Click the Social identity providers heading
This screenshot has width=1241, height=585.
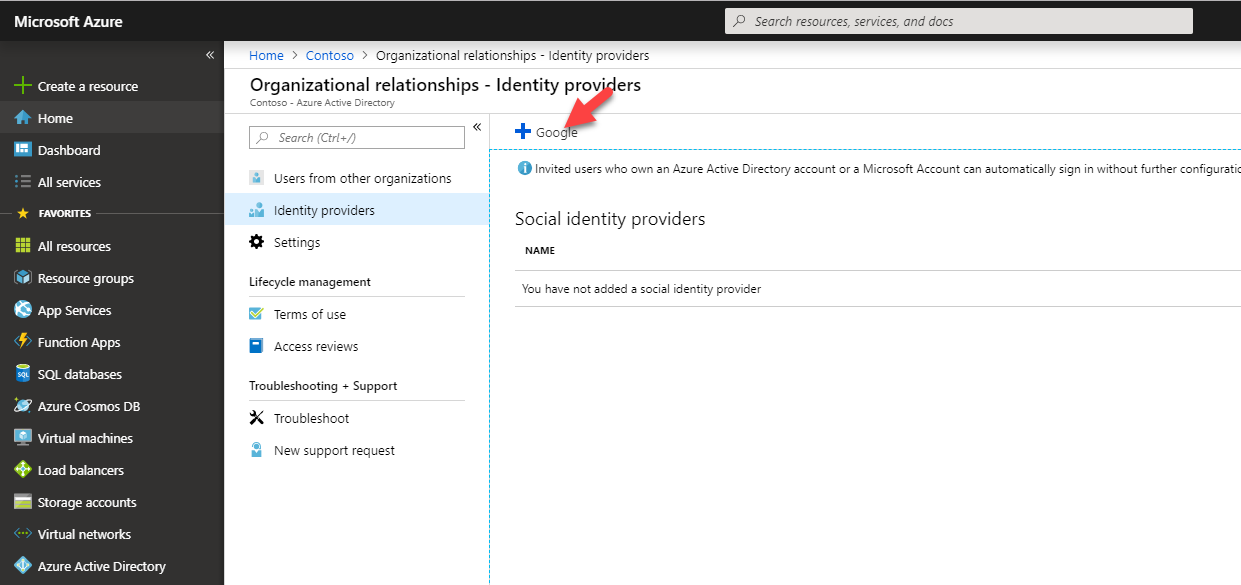pyautogui.click(x=610, y=219)
